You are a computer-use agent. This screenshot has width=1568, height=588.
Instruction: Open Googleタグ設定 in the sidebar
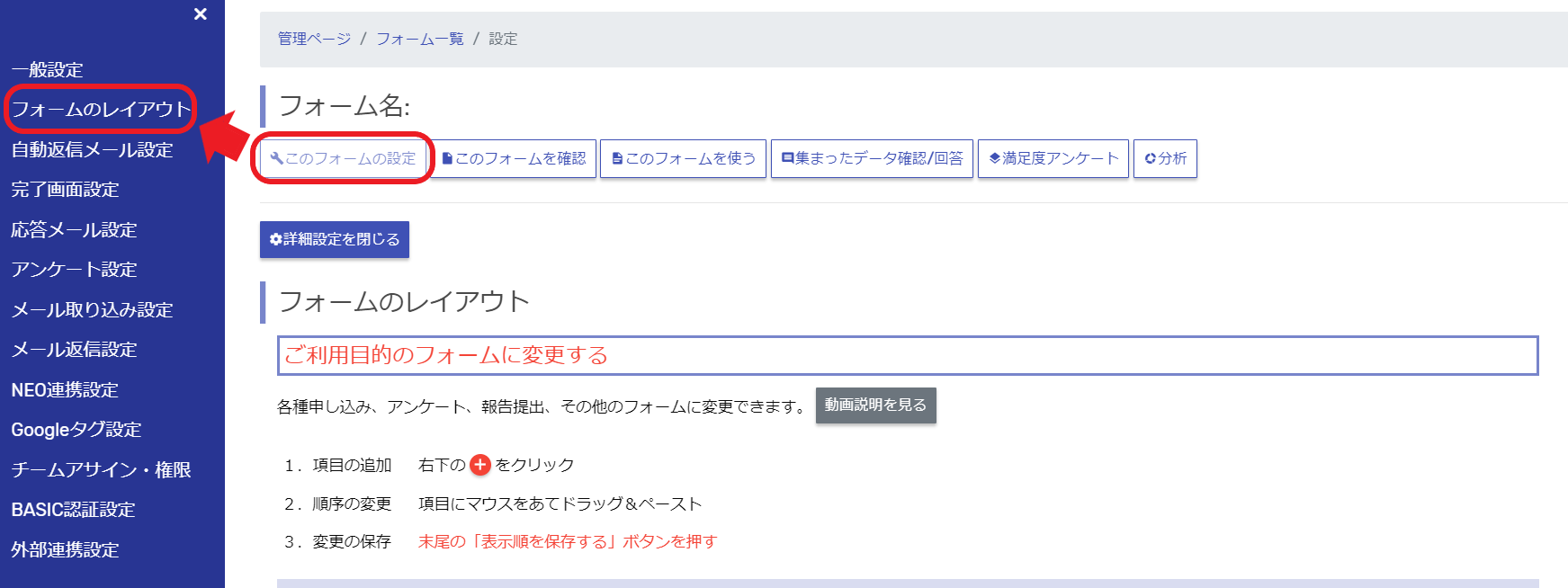tap(76, 429)
